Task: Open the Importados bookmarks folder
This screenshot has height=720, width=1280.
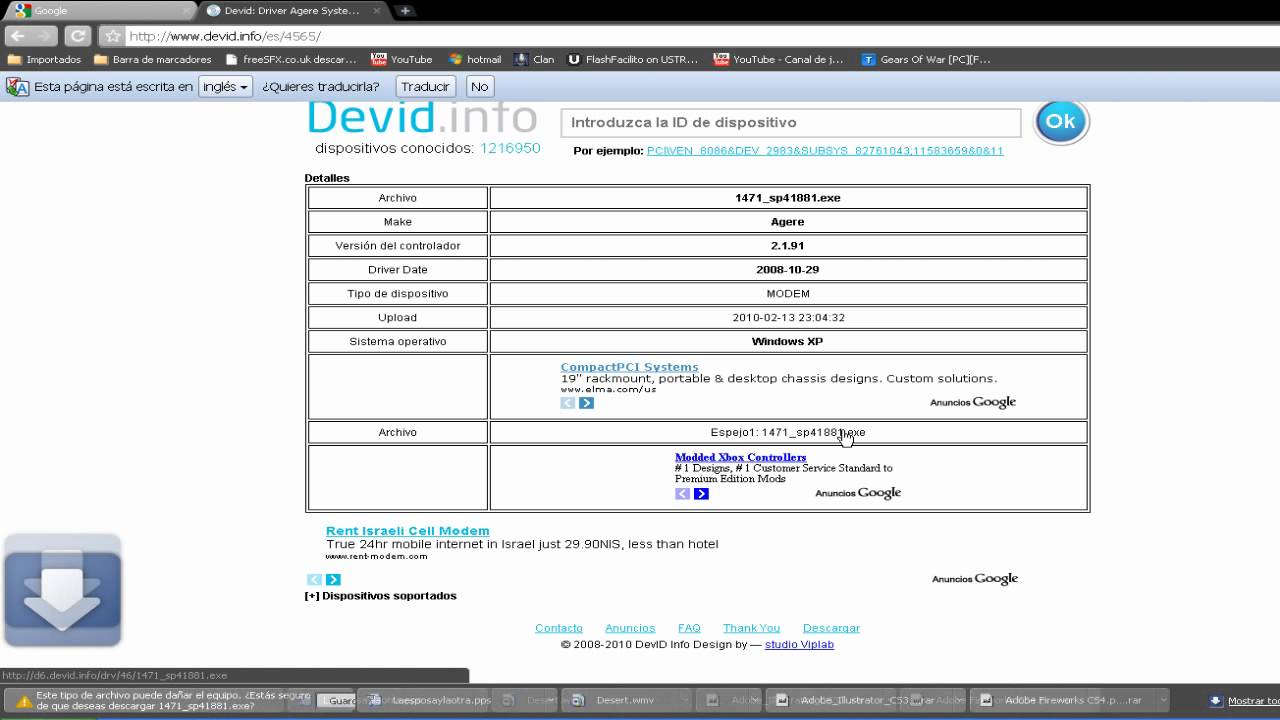Action: click(44, 59)
